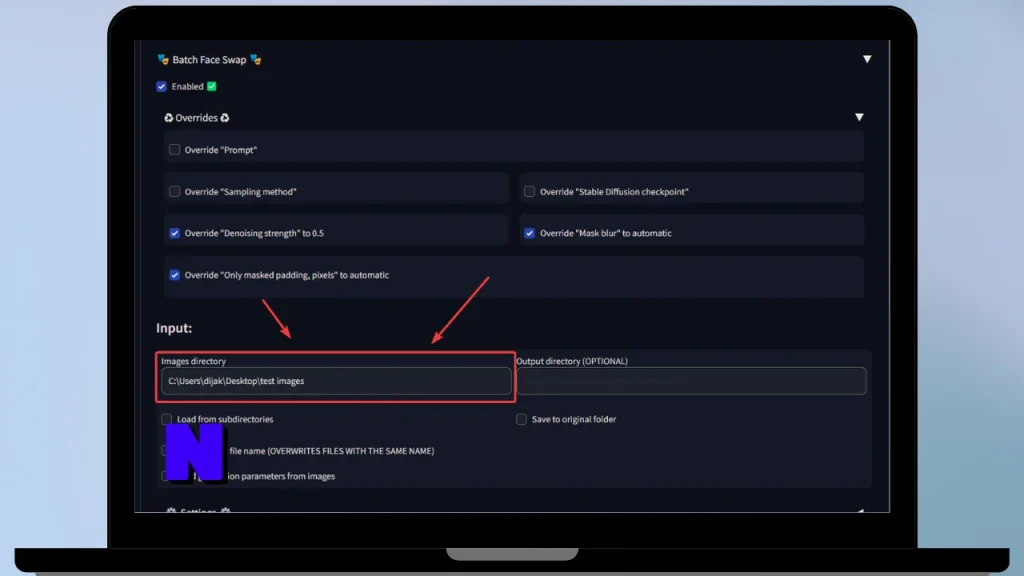The image size is (1024, 576).
Task: Click the masks icon right of Batch Face Swap
Action: 255,59
